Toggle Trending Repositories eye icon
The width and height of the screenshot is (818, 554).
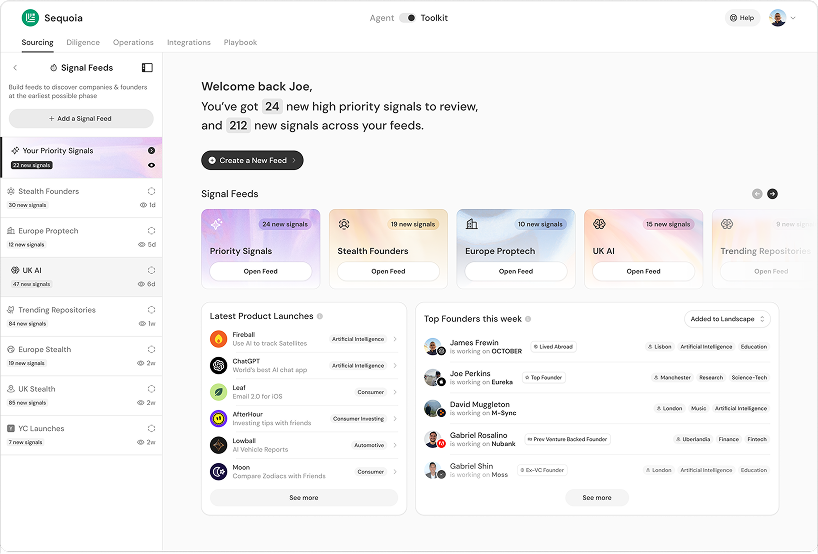pos(142,324)
